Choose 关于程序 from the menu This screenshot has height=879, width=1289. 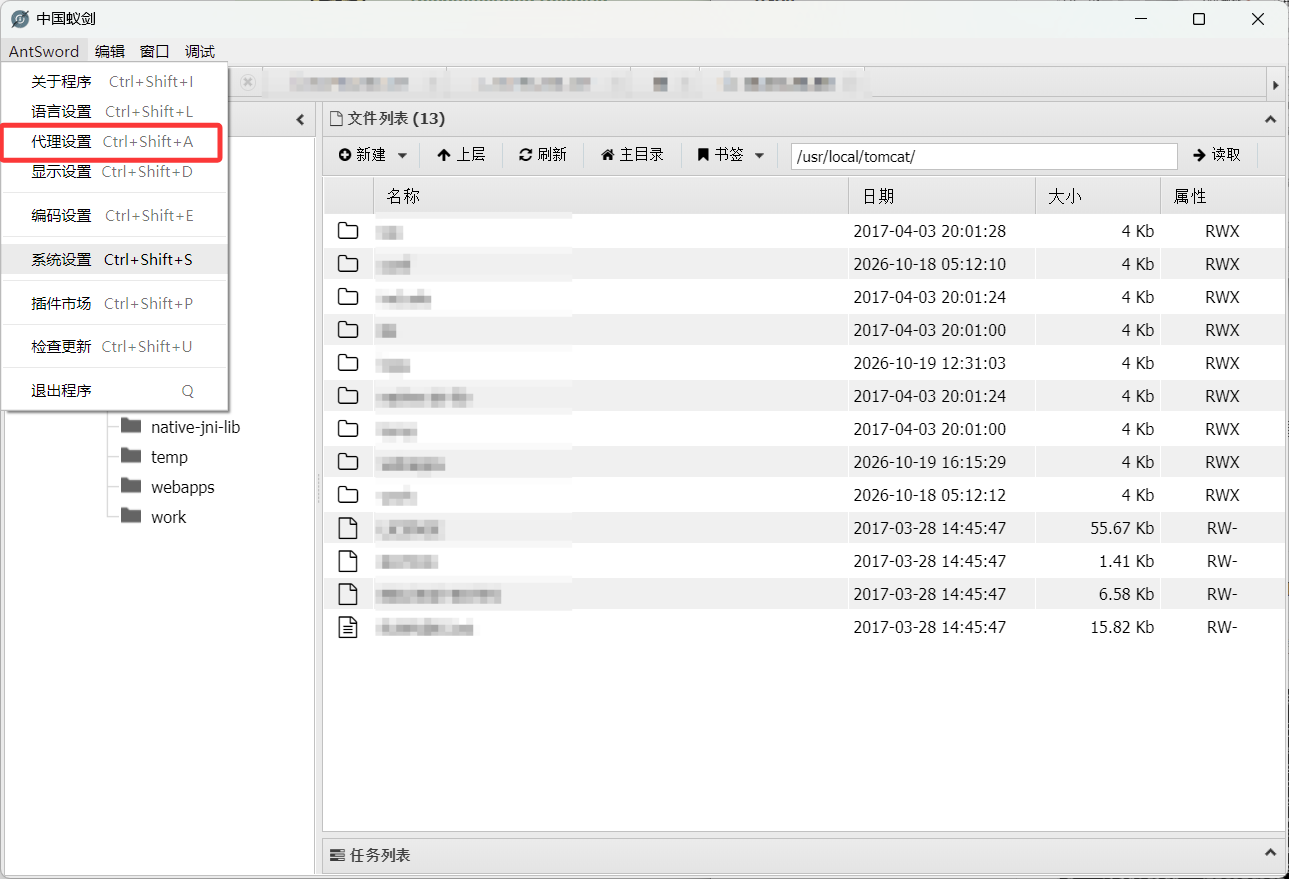[115, 82]
